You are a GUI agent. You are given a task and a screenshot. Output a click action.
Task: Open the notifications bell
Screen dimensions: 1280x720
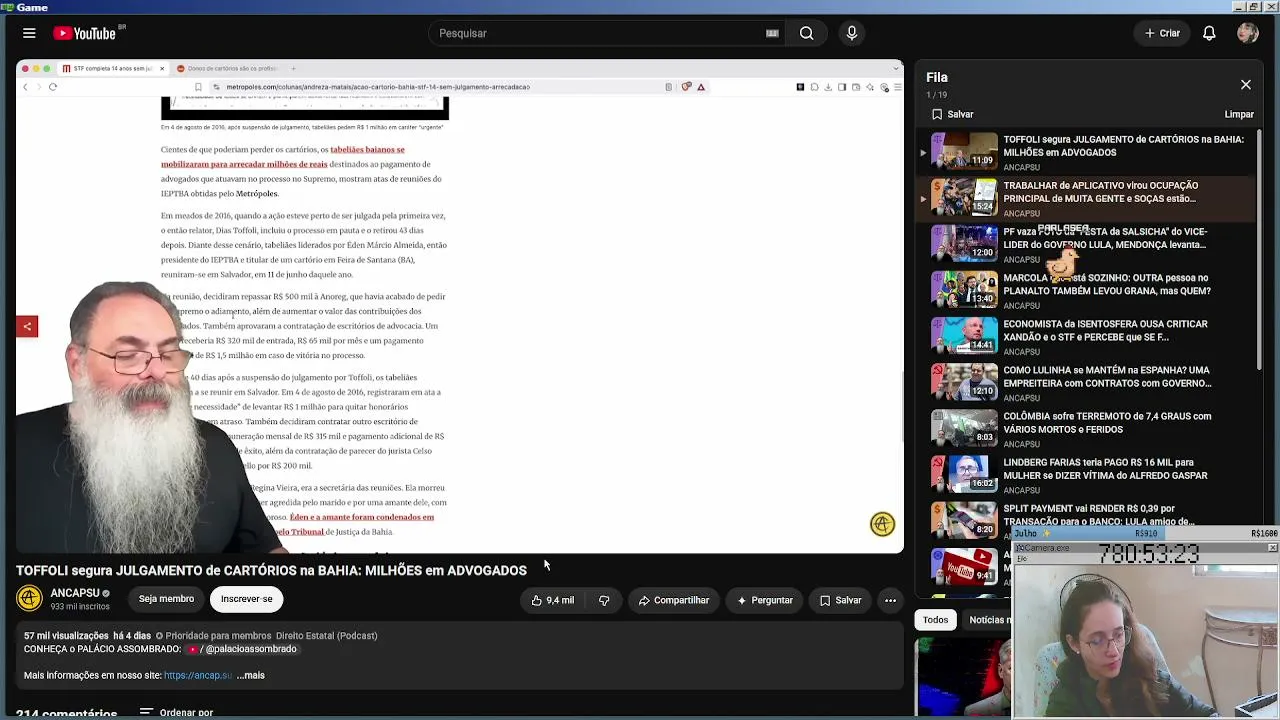coord(1209,33)
